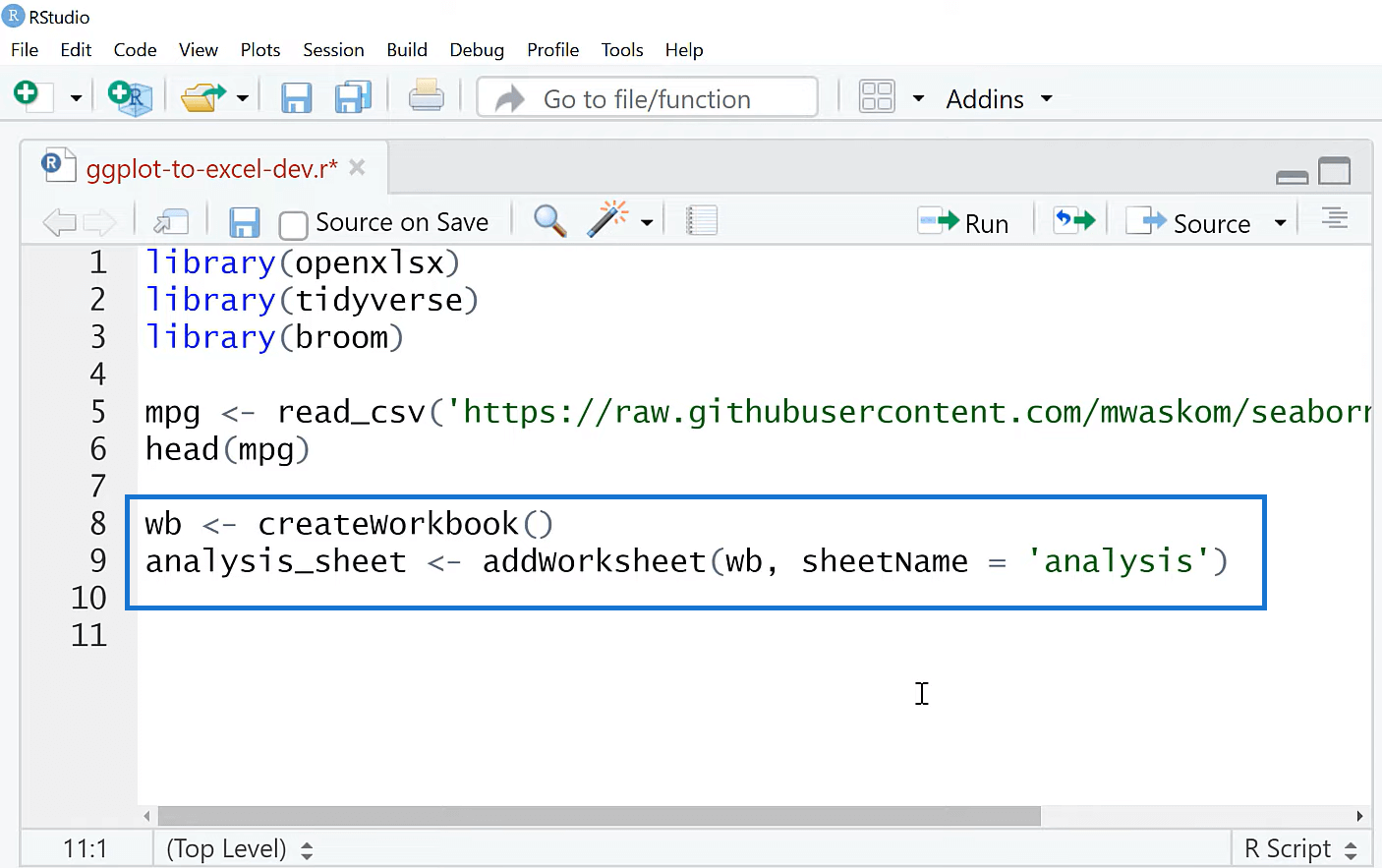Screen dimensions: 1382x868
Task: Click the Compile Report notebook icon
Action: (701, 220)
